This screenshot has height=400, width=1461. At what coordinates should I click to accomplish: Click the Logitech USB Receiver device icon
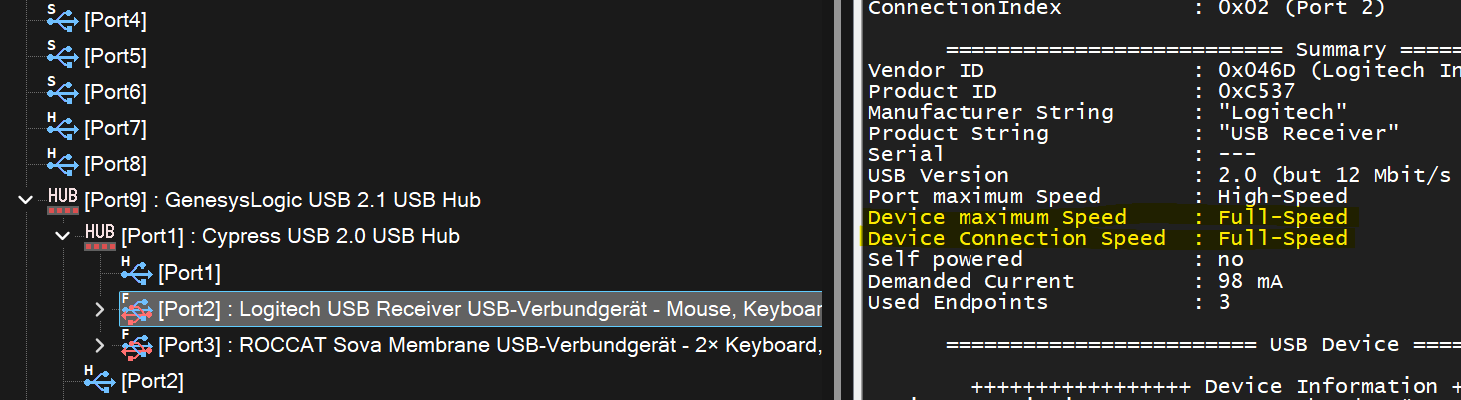(x=136, y=310)
